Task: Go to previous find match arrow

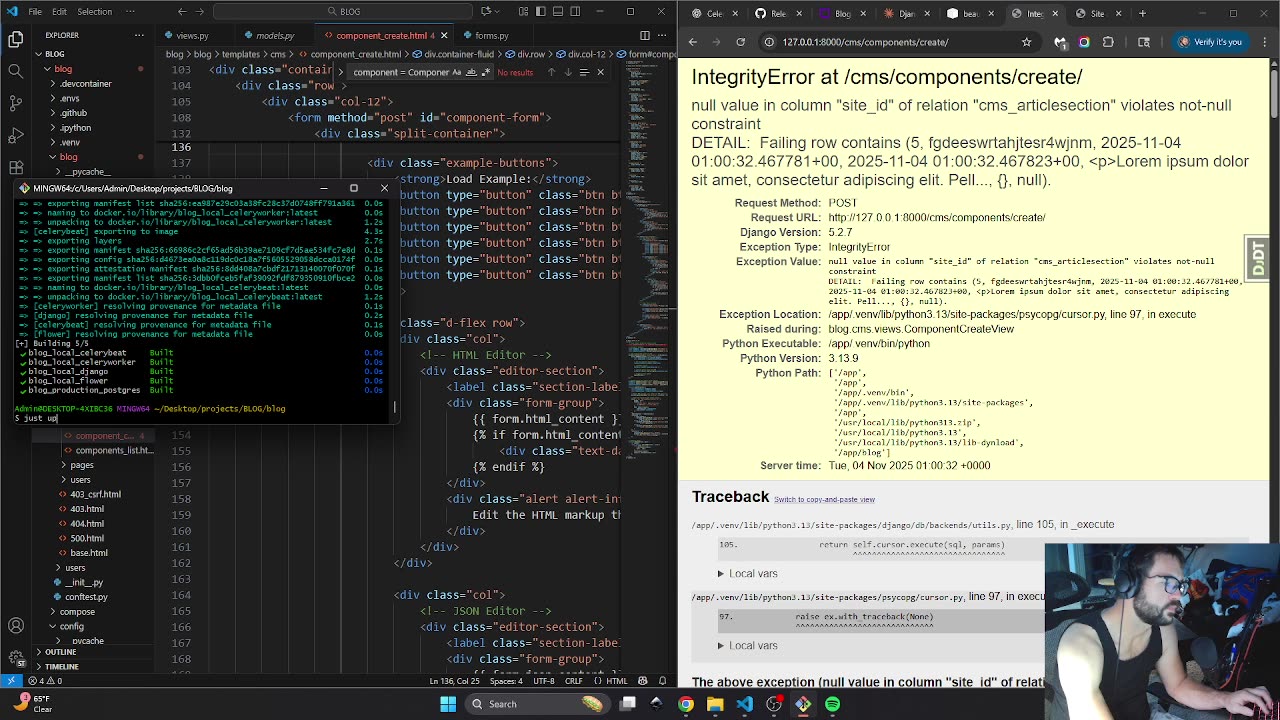Action: click(x=550, y=72)
